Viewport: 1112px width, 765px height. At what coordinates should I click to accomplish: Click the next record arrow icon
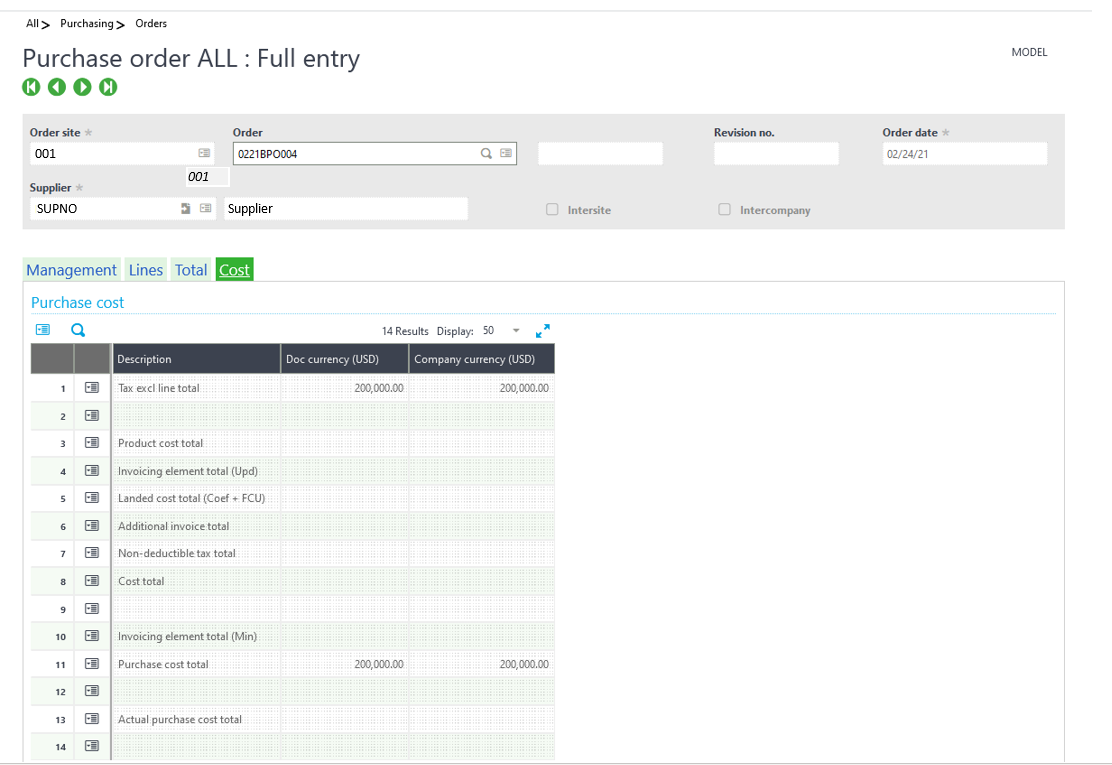[82, 87]
